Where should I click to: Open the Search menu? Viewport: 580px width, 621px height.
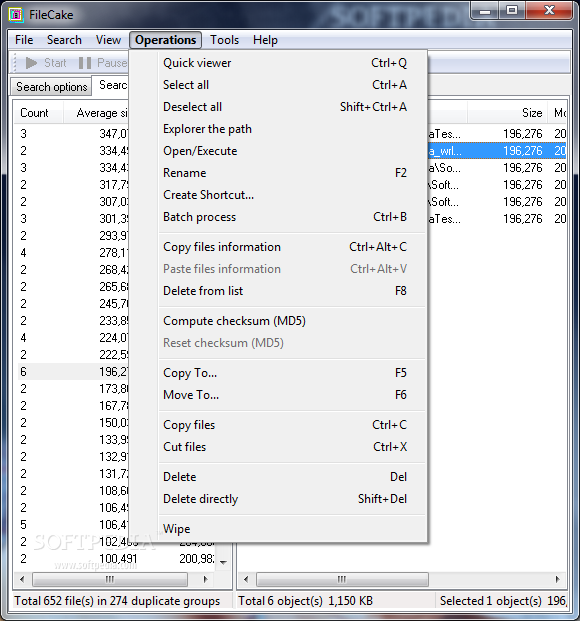pyautogui.click(x=64, y=40)
